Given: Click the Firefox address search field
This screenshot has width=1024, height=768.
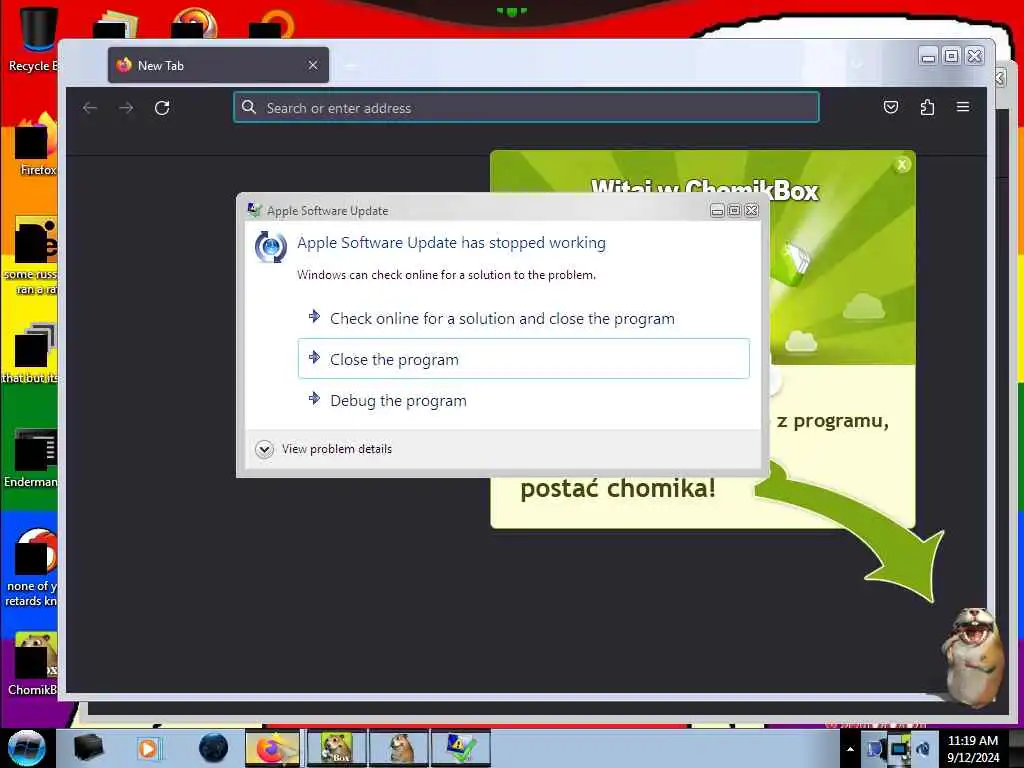Looking at the screenshot, I should 526,108.
